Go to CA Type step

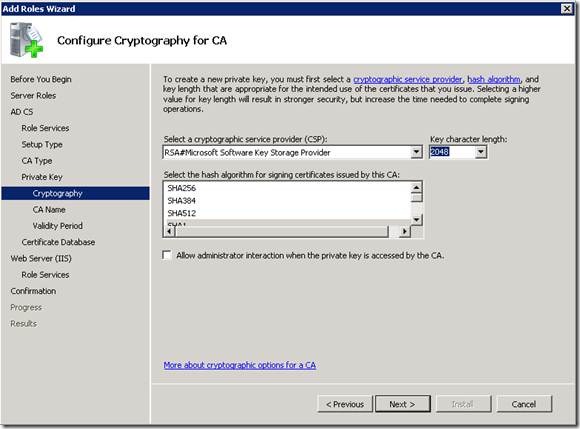point(37,161)
